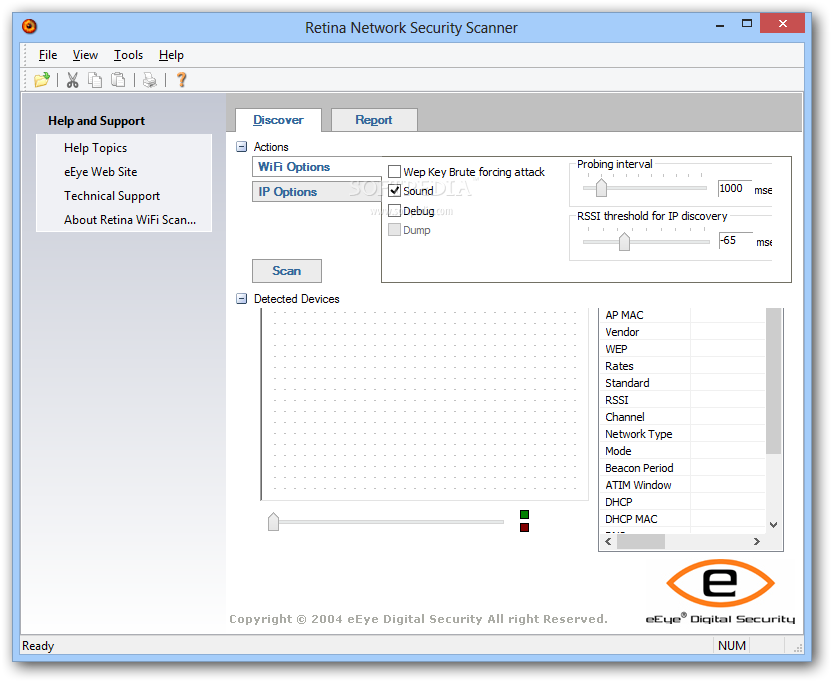Collapse the Detected Devices section

click(241, 299)
